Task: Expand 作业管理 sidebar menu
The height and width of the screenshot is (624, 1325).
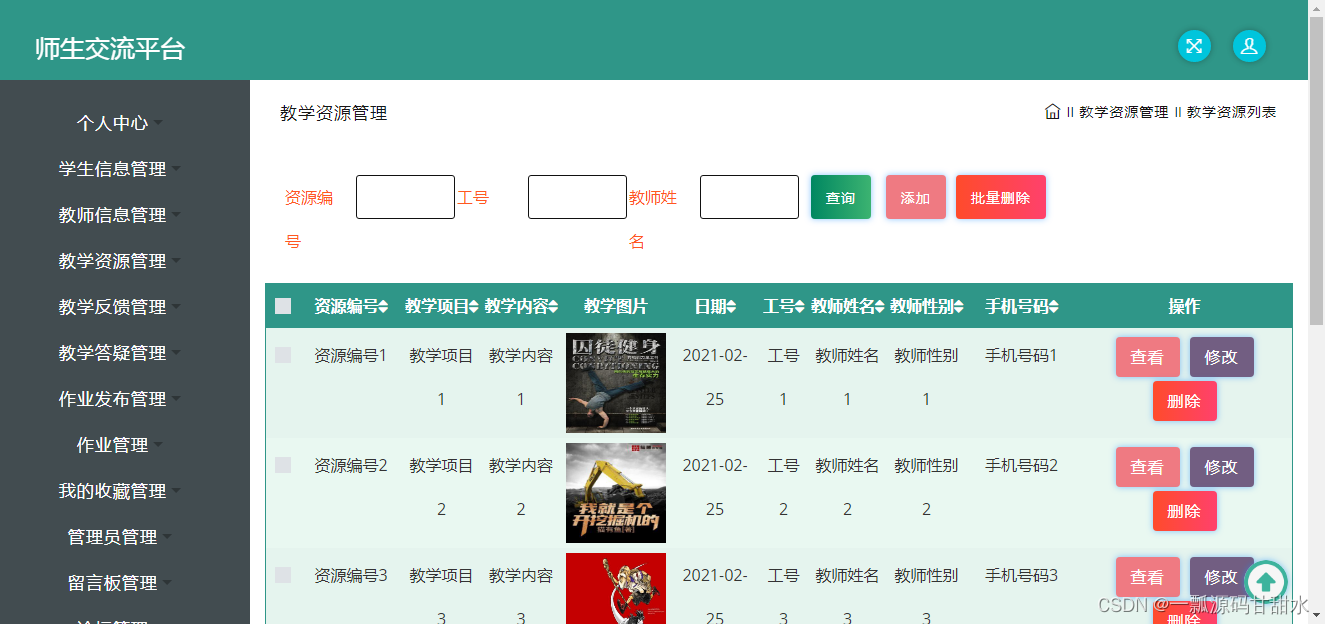Action: tap(120, 445)
